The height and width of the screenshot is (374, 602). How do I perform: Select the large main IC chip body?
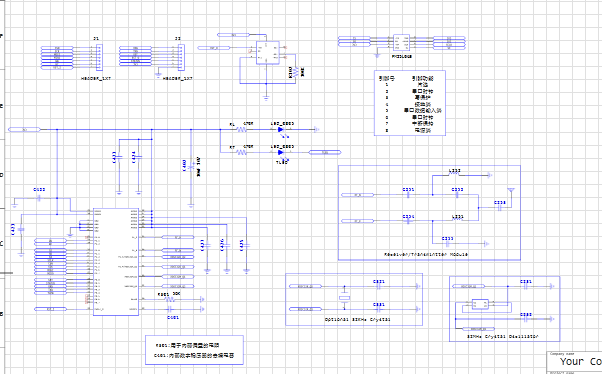(116, 262)
